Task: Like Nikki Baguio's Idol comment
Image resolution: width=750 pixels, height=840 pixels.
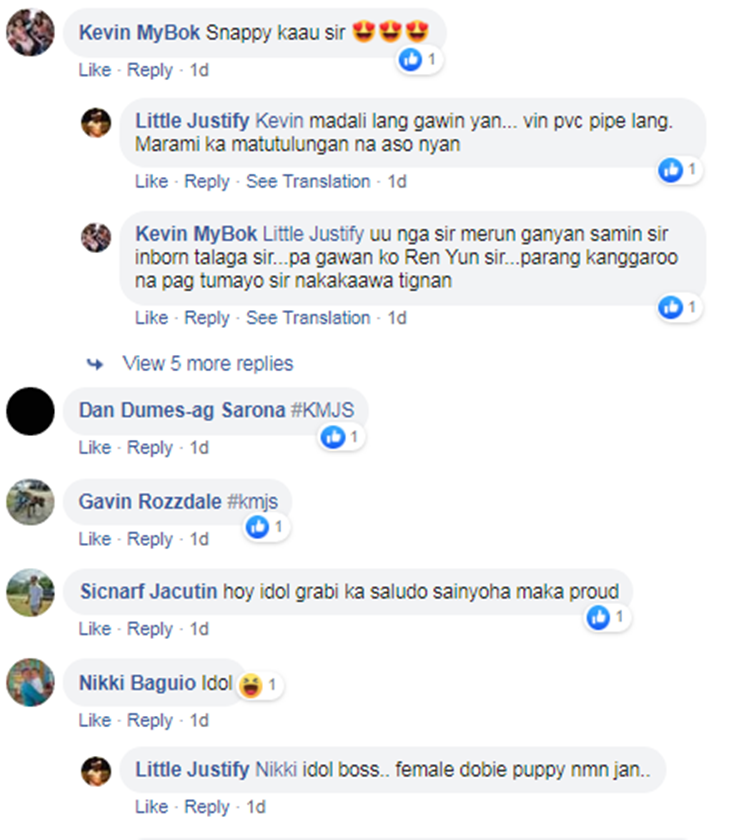Action: tap(95, 721)
